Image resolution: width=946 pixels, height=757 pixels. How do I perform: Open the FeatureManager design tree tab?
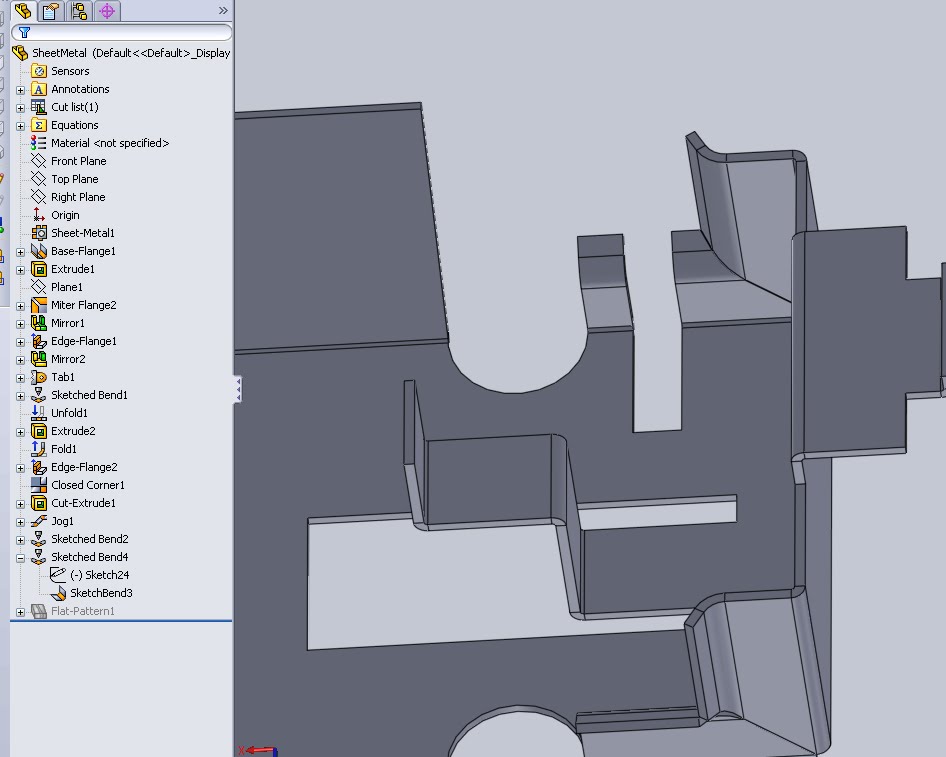[24, 11]
